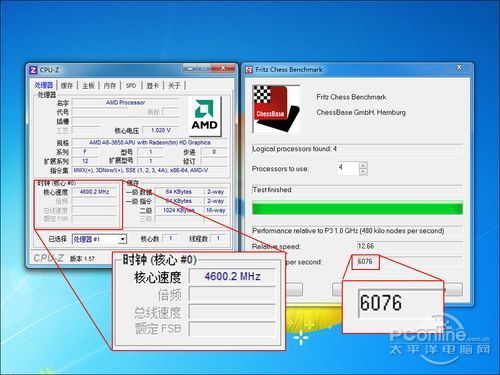This screenshot has height=375, width=500.
Task: Click the Processors to use number field
Action: (348, 168)
